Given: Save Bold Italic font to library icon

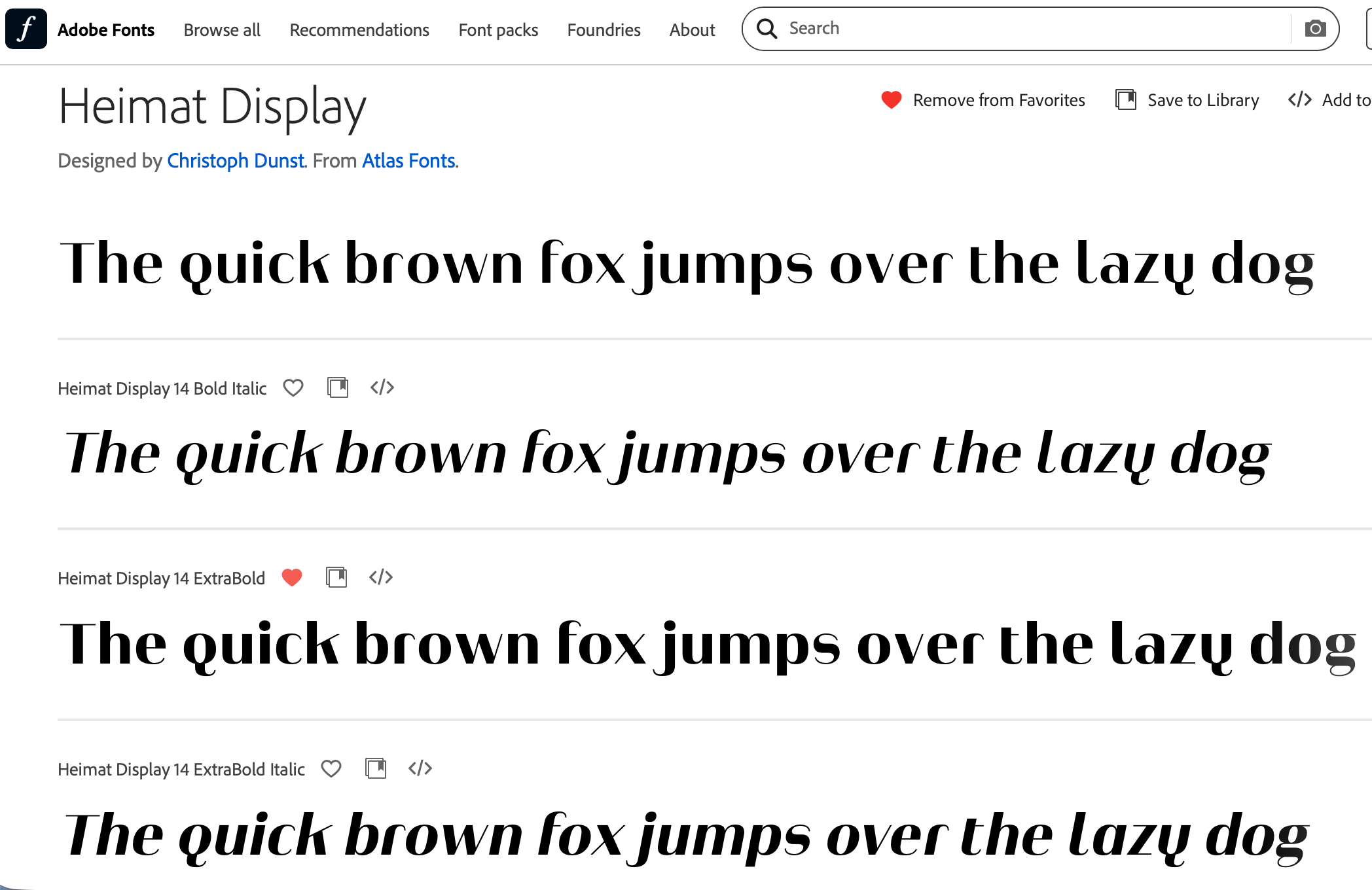Looking at the screenshot, I should click(x=338, y=388).
